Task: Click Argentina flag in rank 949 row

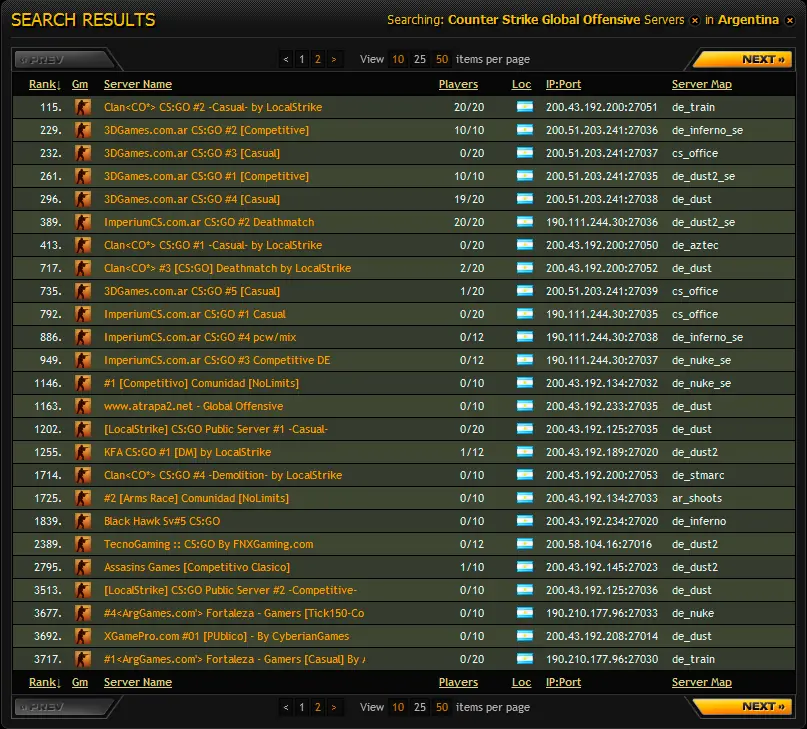Action: (524, 360)
